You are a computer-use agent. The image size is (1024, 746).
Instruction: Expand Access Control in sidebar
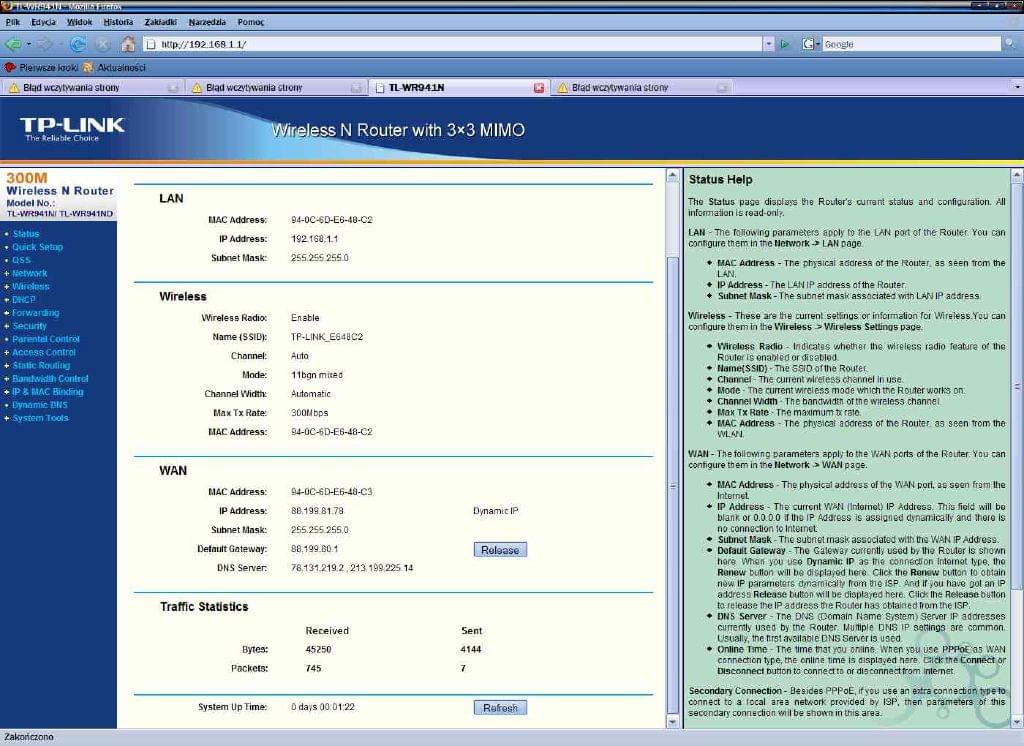pyautogui.click(x=44, y=352)
